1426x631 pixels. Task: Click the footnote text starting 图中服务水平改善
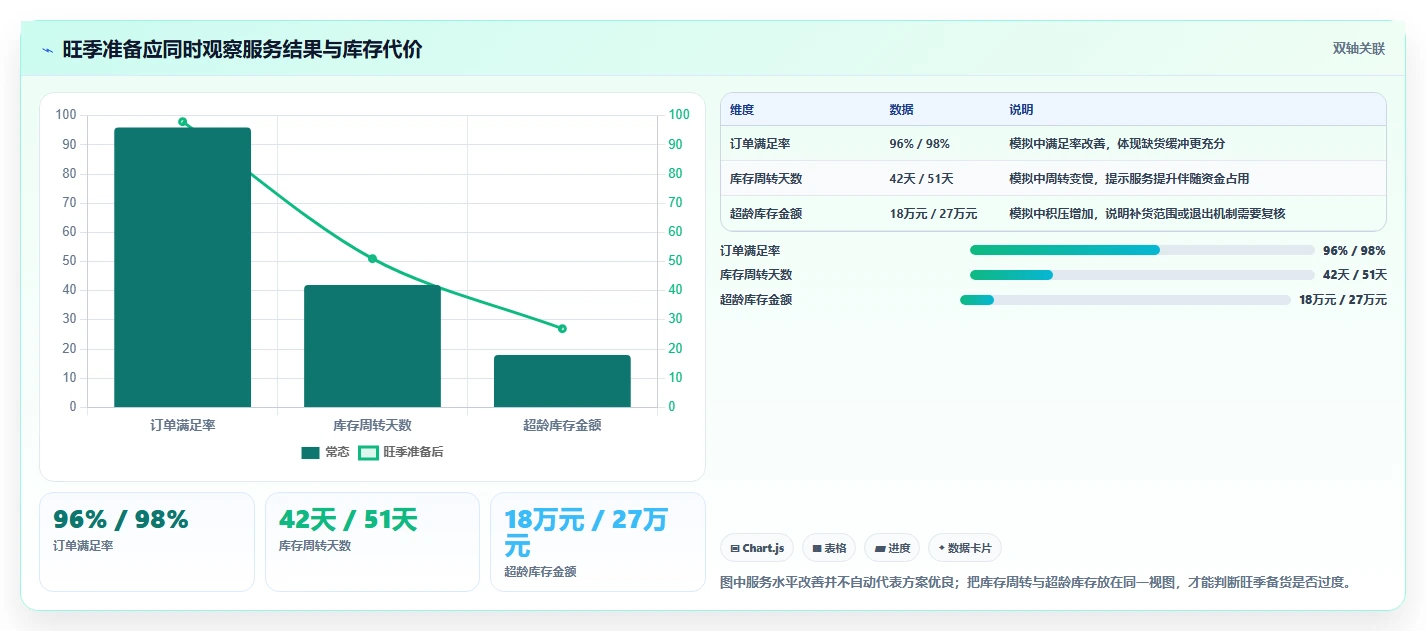(x=1036, y=582)
